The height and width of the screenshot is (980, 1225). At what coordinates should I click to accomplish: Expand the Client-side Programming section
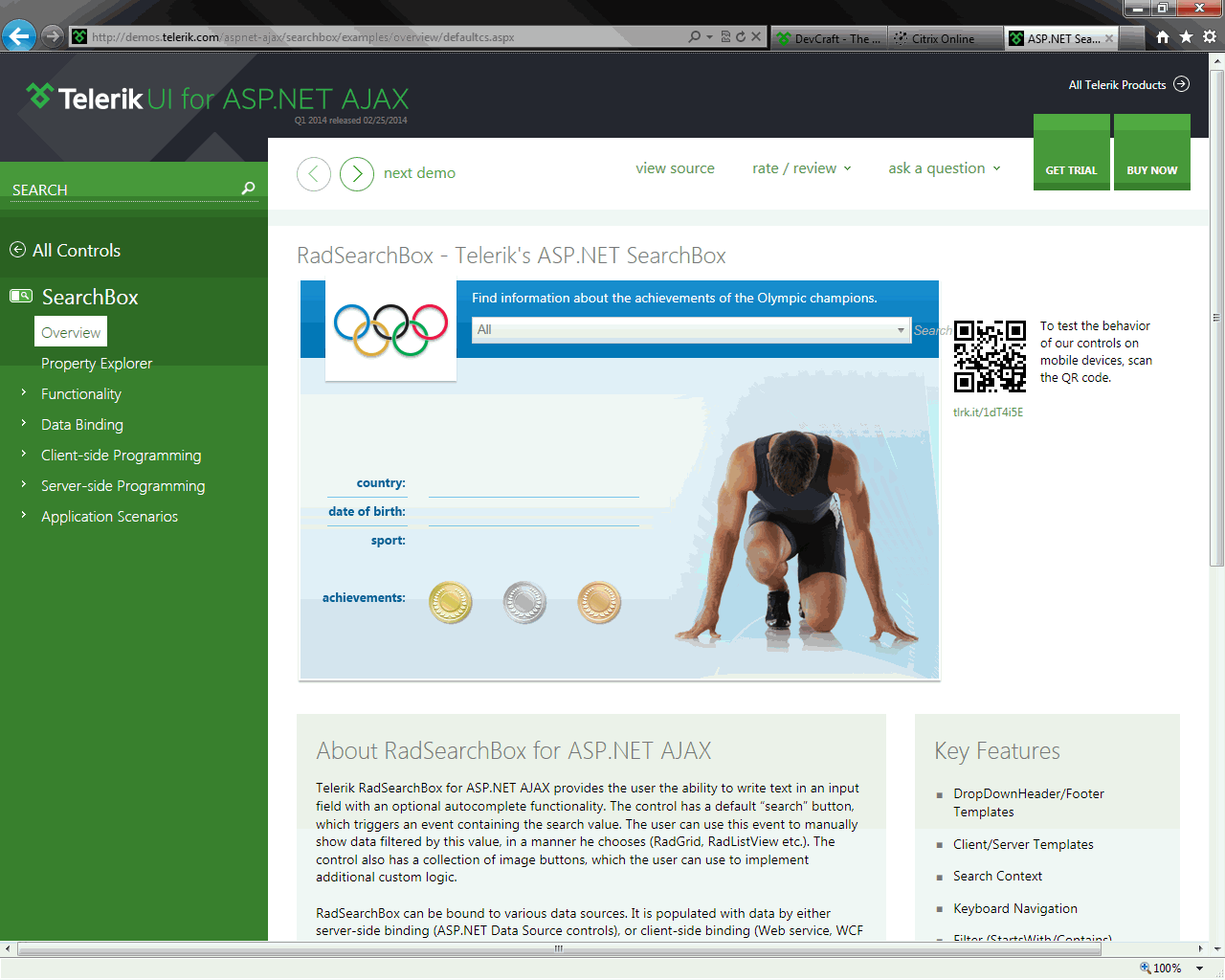click(24, 454)
